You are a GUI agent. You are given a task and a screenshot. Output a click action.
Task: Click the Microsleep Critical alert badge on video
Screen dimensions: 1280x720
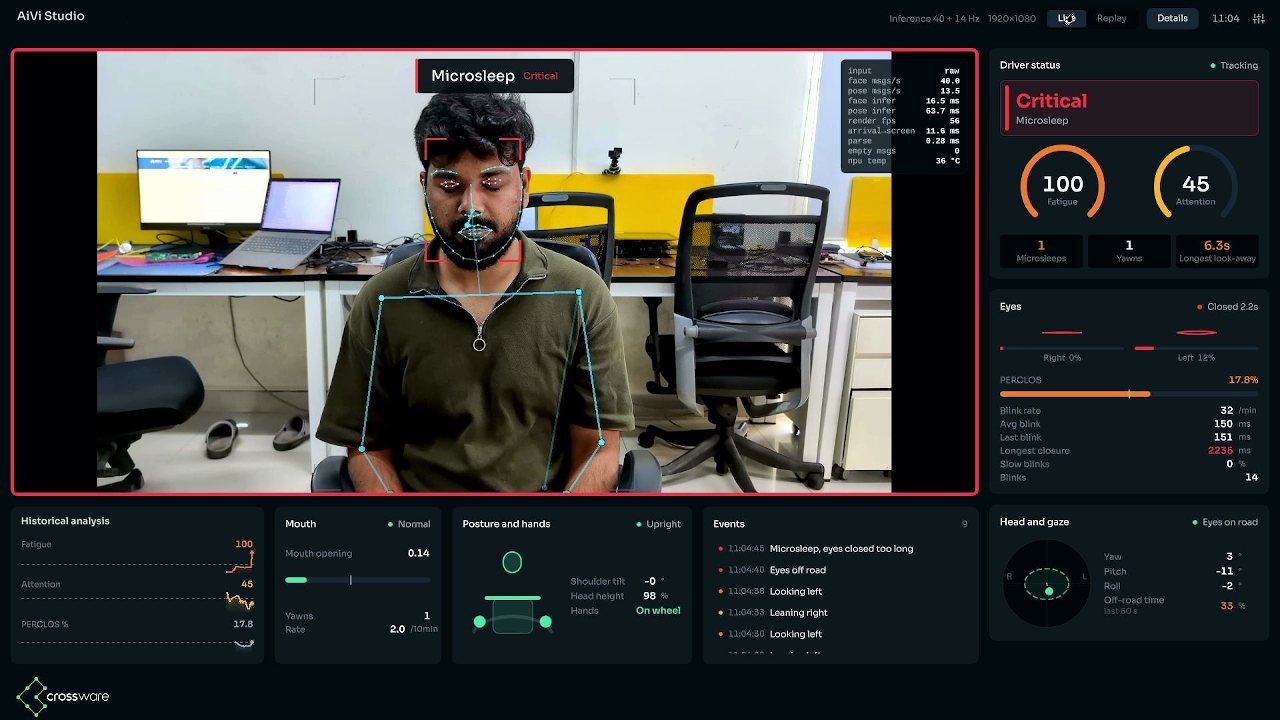[x=495, y=76]
